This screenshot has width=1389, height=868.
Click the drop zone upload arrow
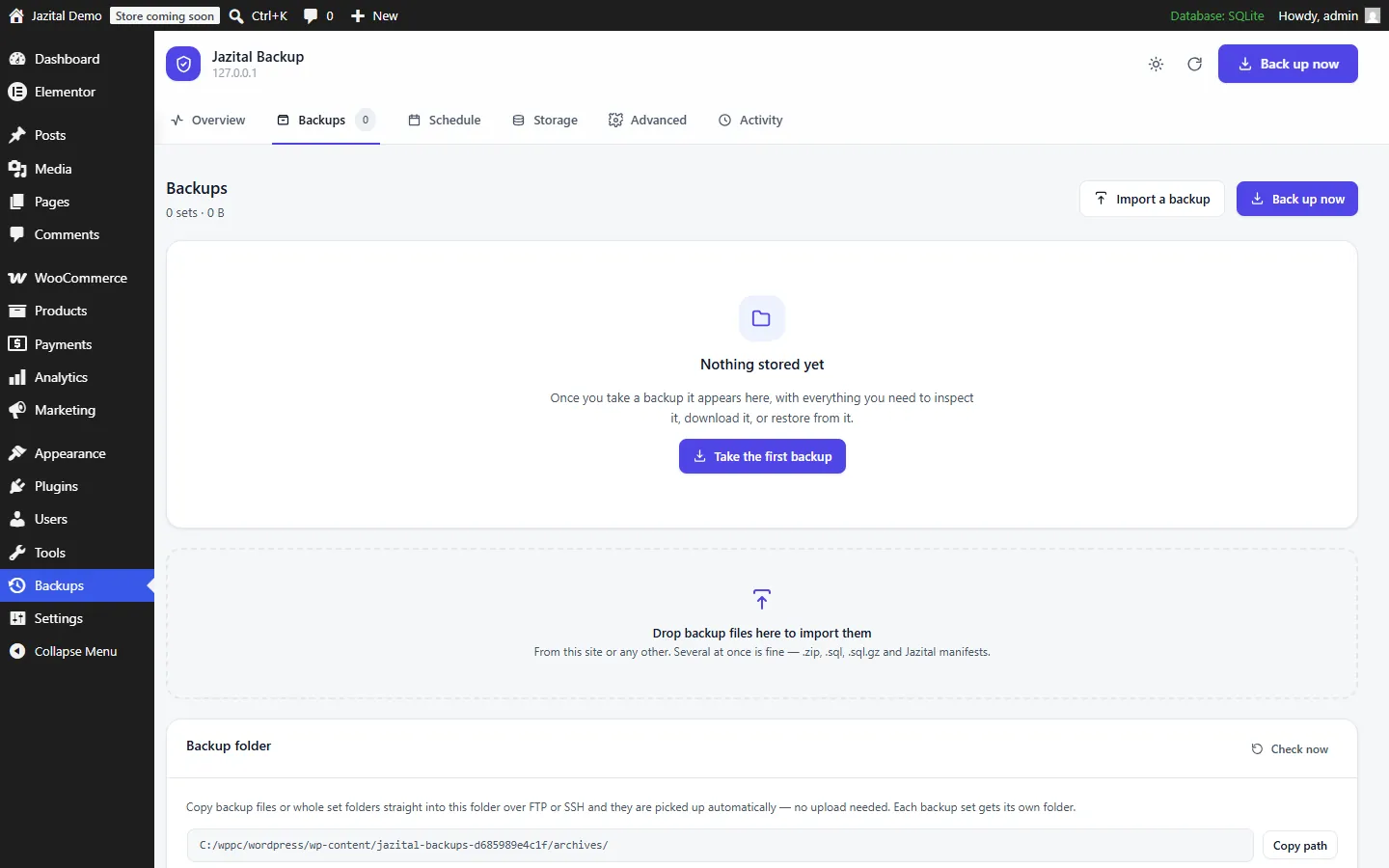coord(762,600)
